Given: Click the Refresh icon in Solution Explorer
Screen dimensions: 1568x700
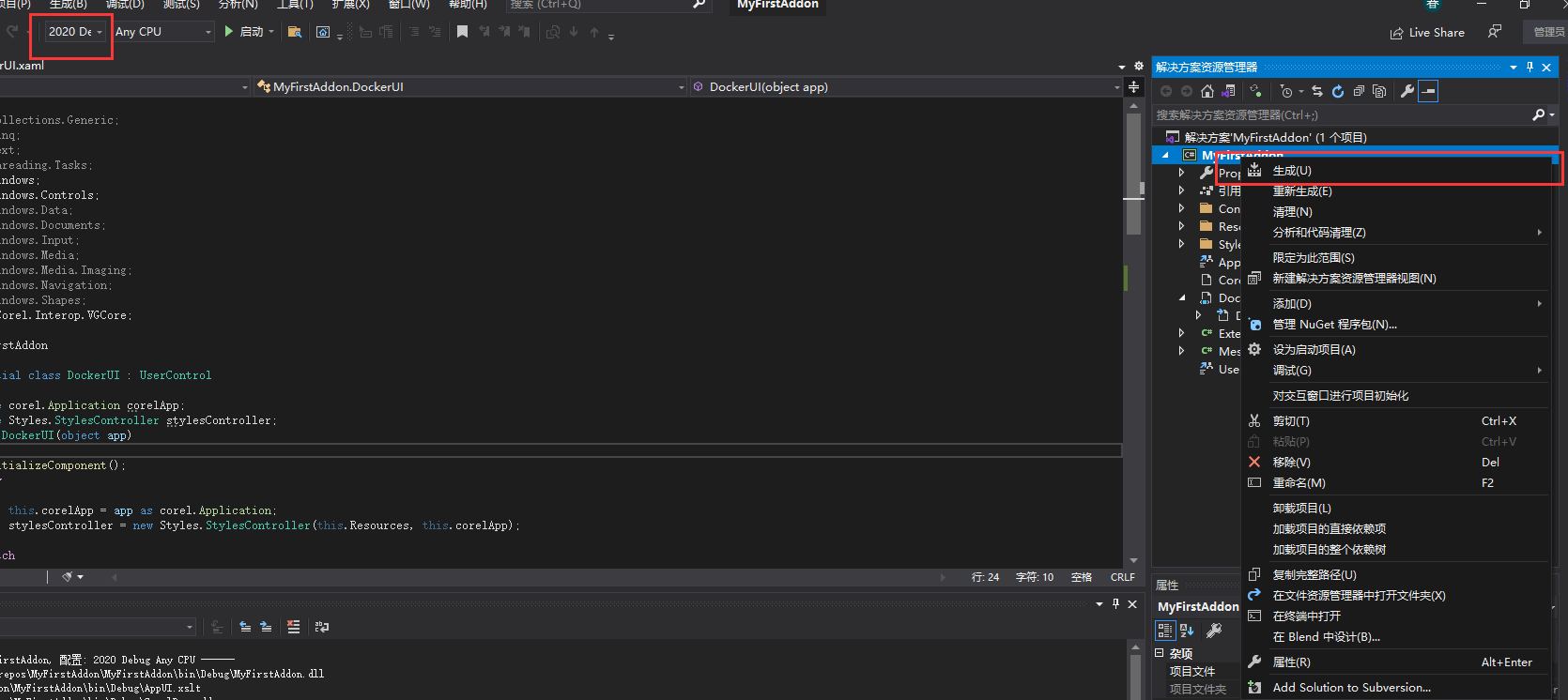Looking at the screenshot, I should point(1338,91).
